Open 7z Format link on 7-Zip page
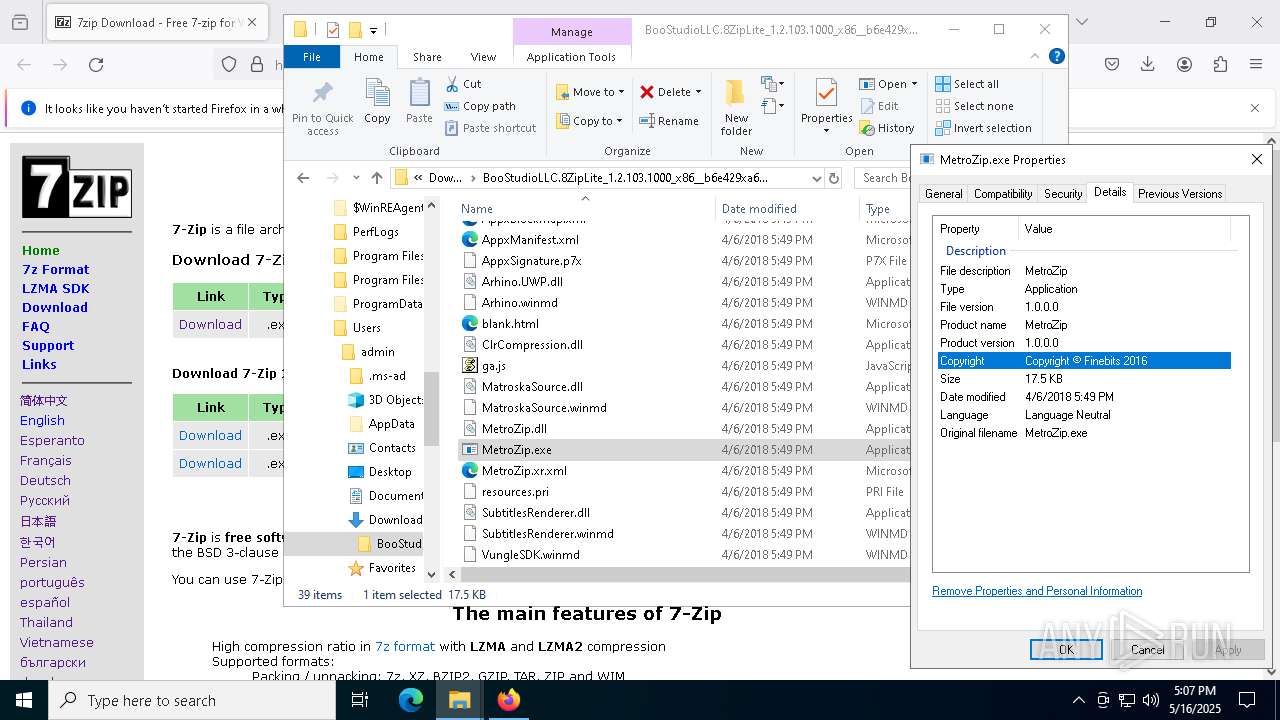Image resolution: width=1280 pixels, height=720 pixels. click(56, 269)
